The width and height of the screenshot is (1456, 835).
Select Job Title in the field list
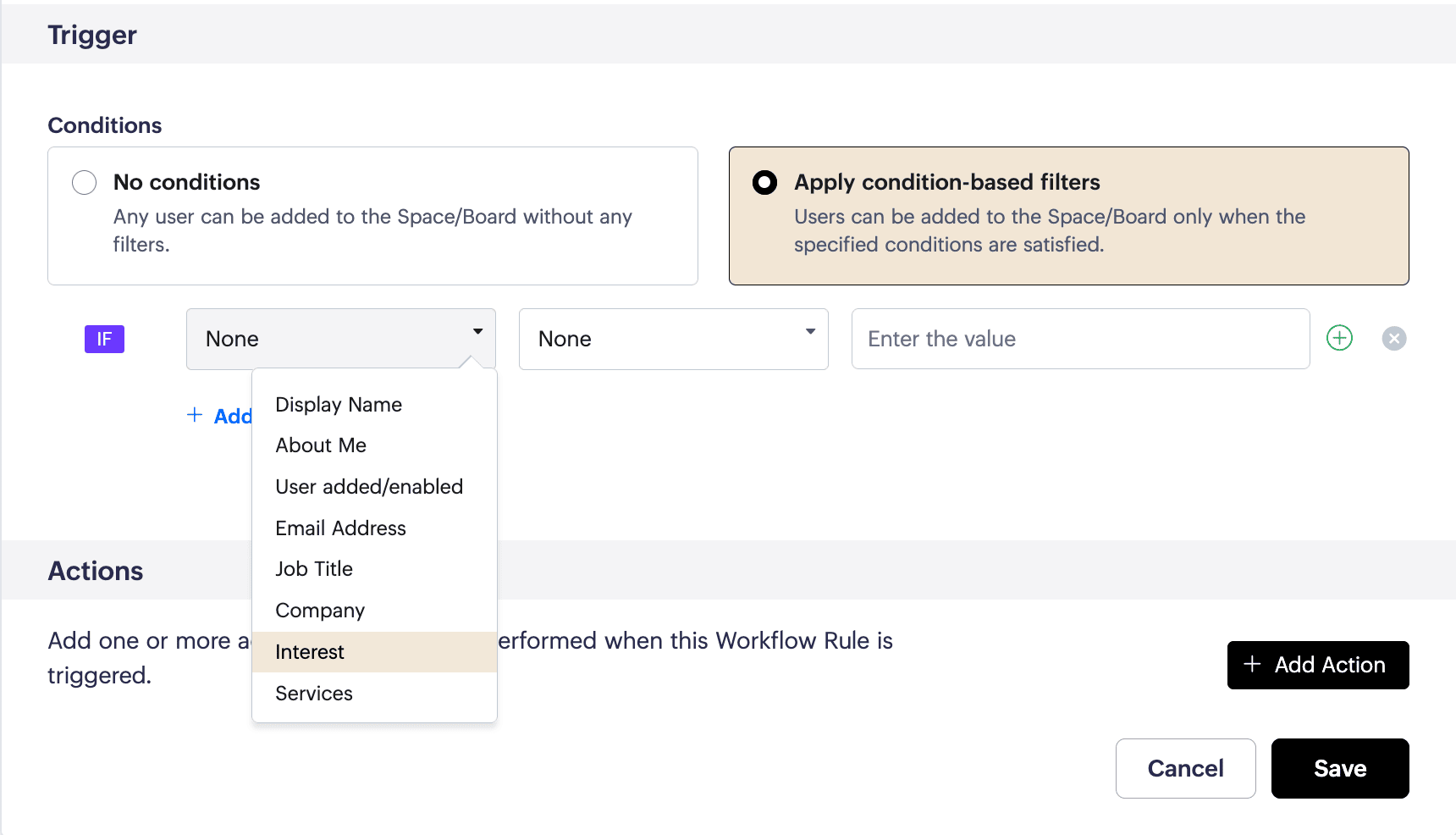[x=314, y=569]
